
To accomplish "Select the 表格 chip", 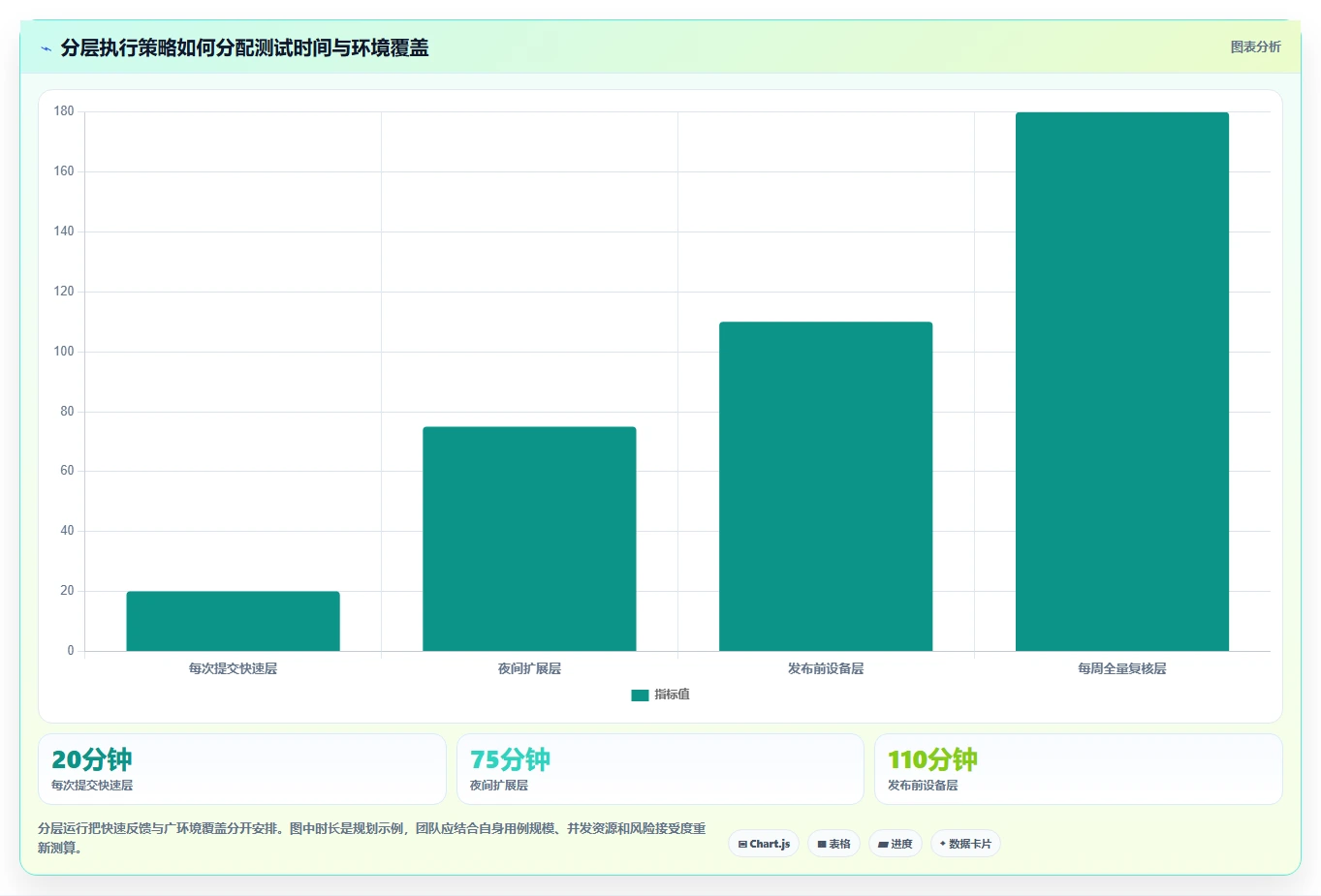I will point(833,844).
